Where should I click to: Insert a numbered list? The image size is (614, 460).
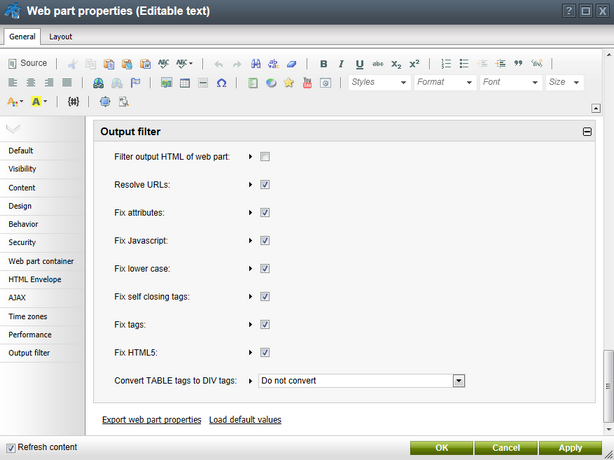click(446, 63)
